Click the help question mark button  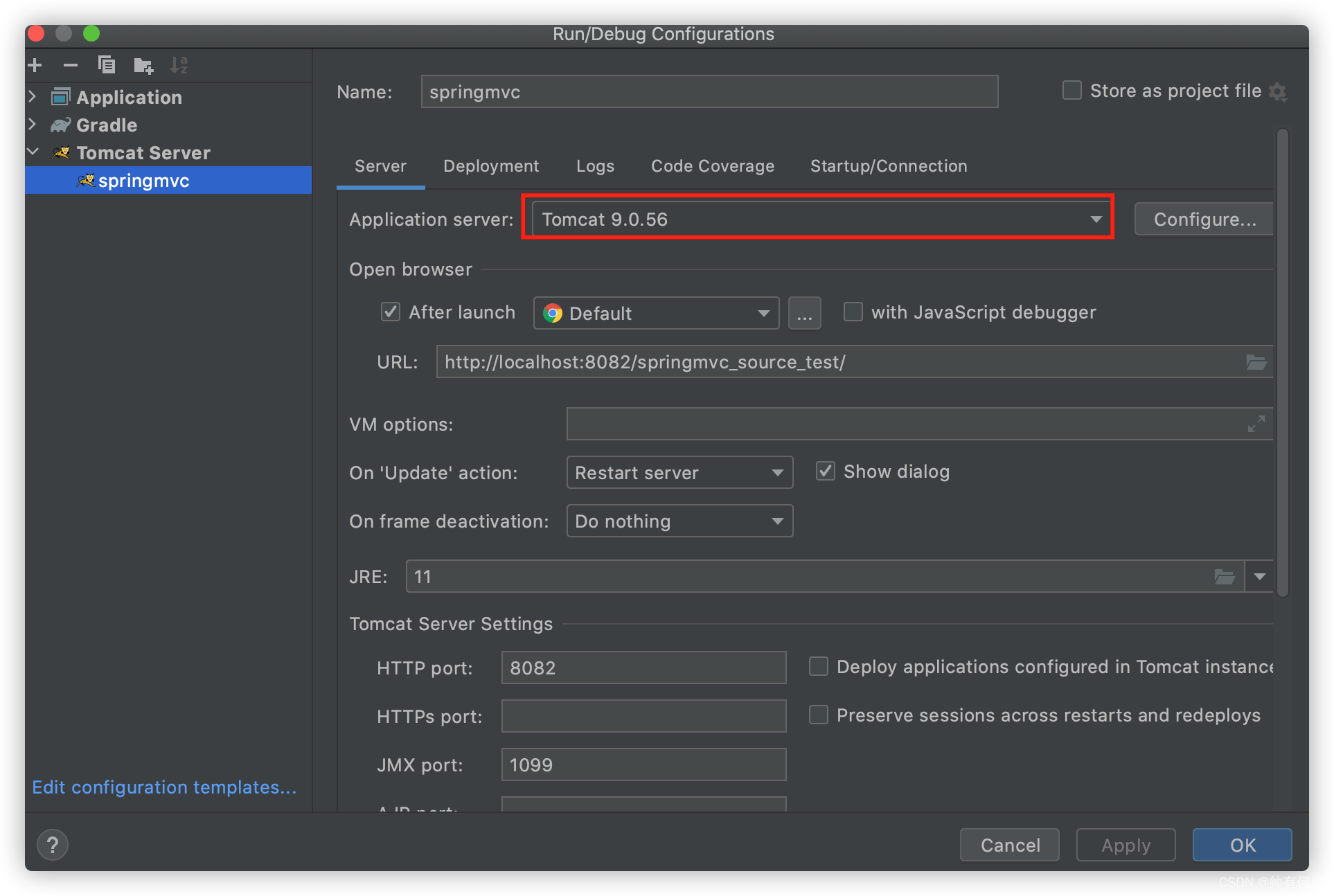click(x=53, y=845)
